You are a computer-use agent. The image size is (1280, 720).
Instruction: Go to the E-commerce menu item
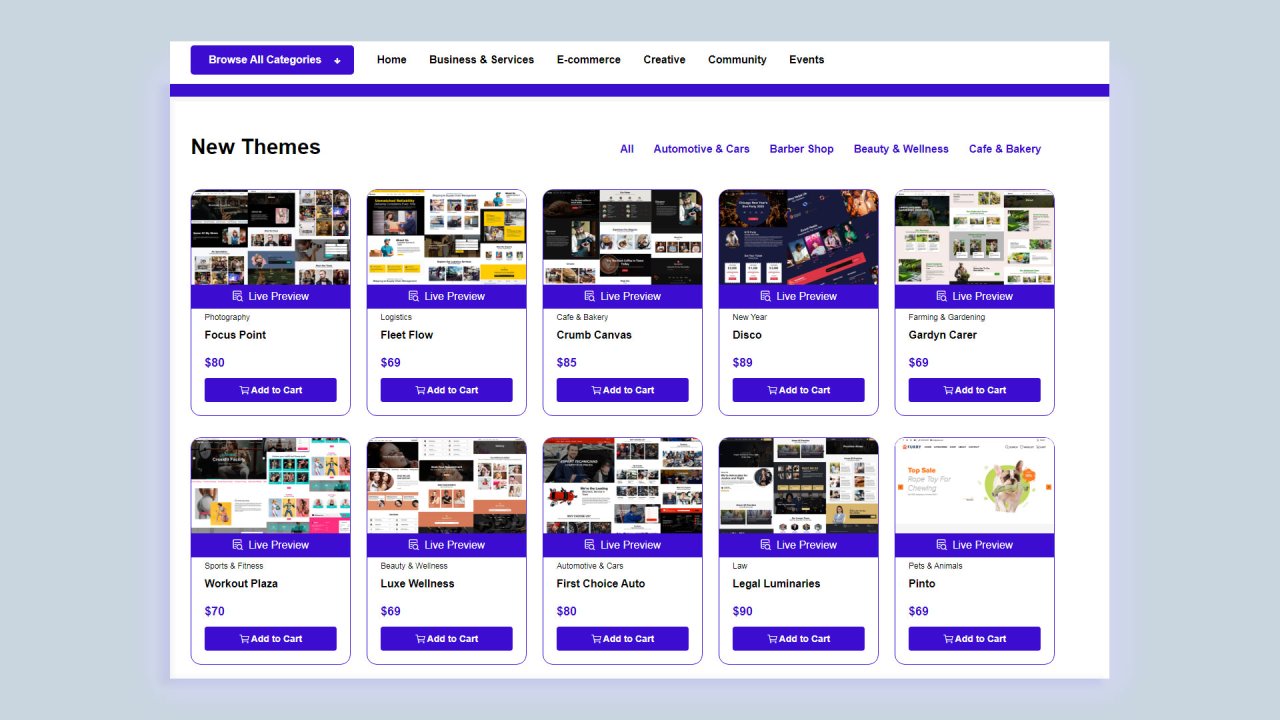click(588, 60)
